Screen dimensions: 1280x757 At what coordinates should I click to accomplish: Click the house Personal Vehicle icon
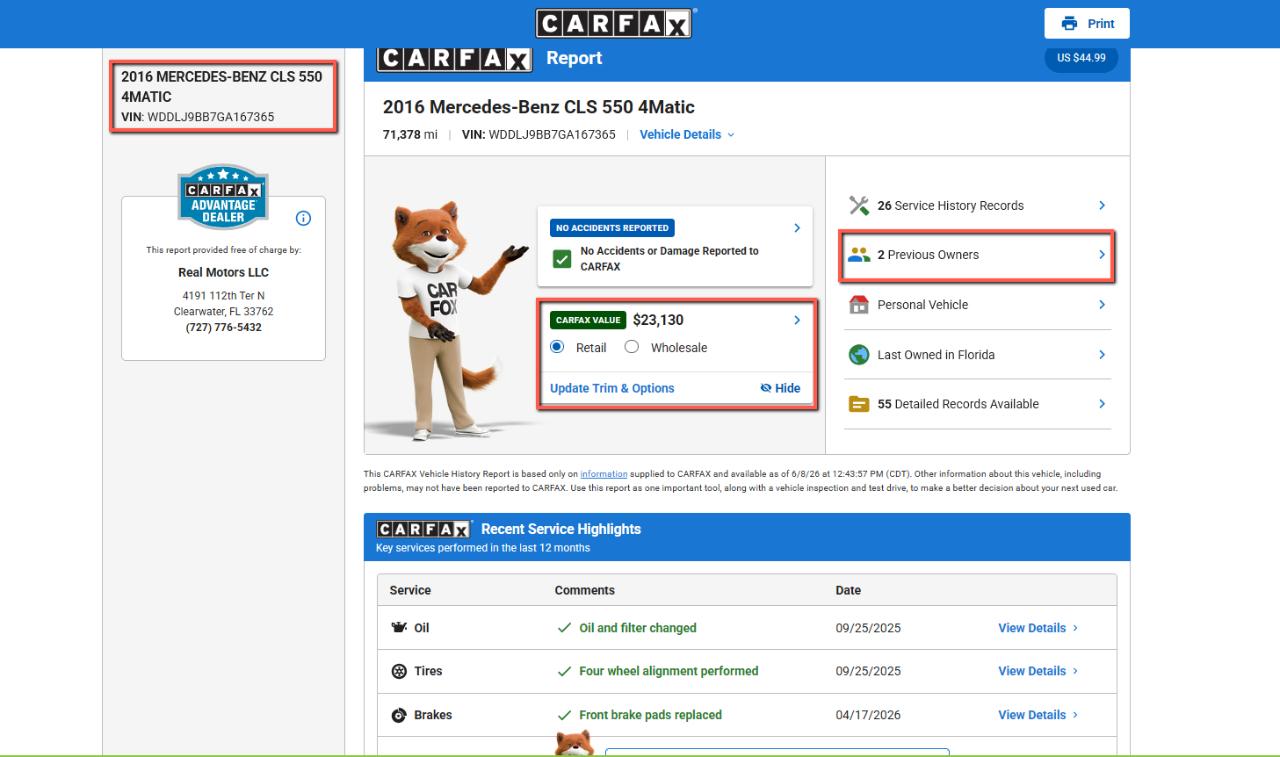click(x=859, y=305)
